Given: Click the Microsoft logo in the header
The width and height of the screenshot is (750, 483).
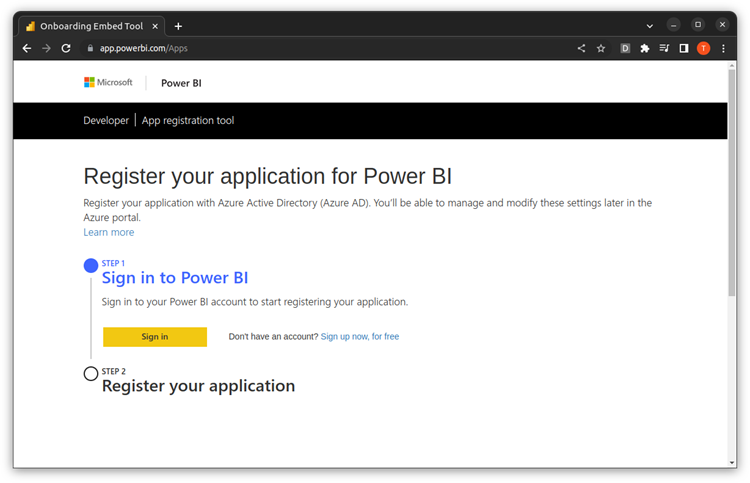Looking at the screenshot, I should [x=108, y=83].
